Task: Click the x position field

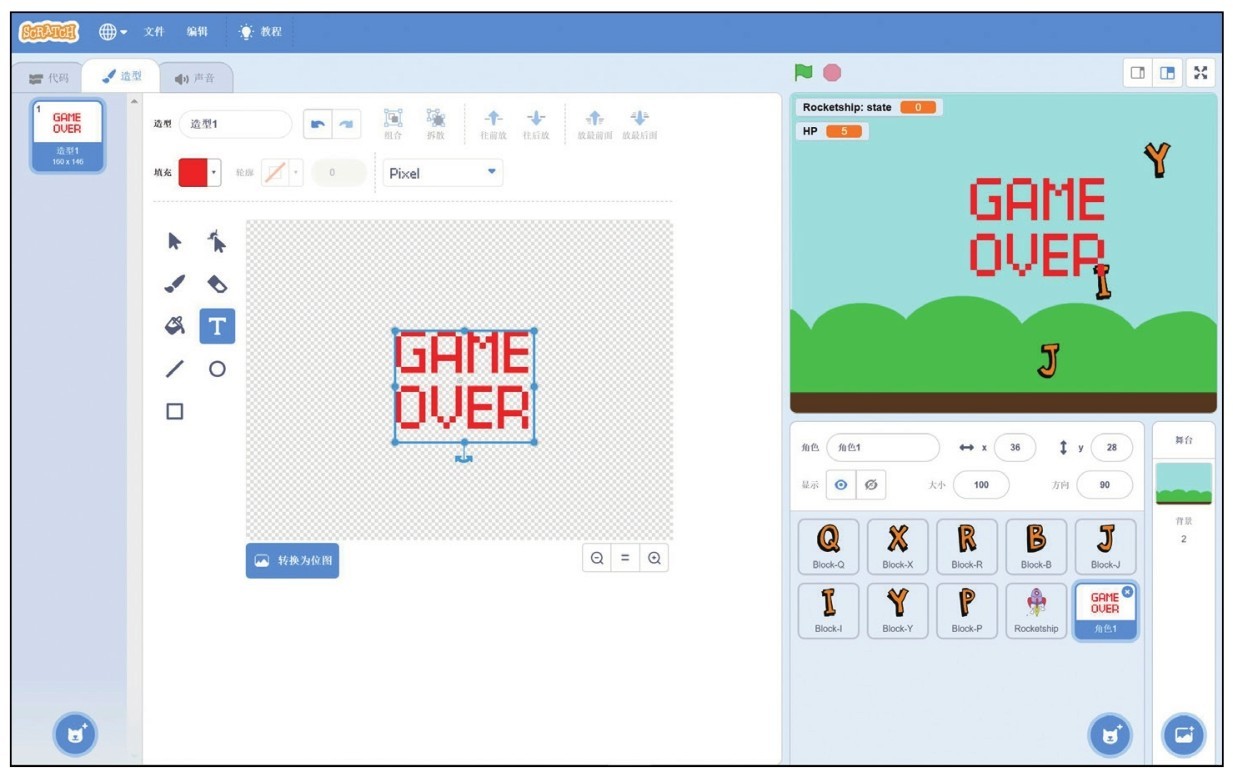Action: pos(1015,448)
